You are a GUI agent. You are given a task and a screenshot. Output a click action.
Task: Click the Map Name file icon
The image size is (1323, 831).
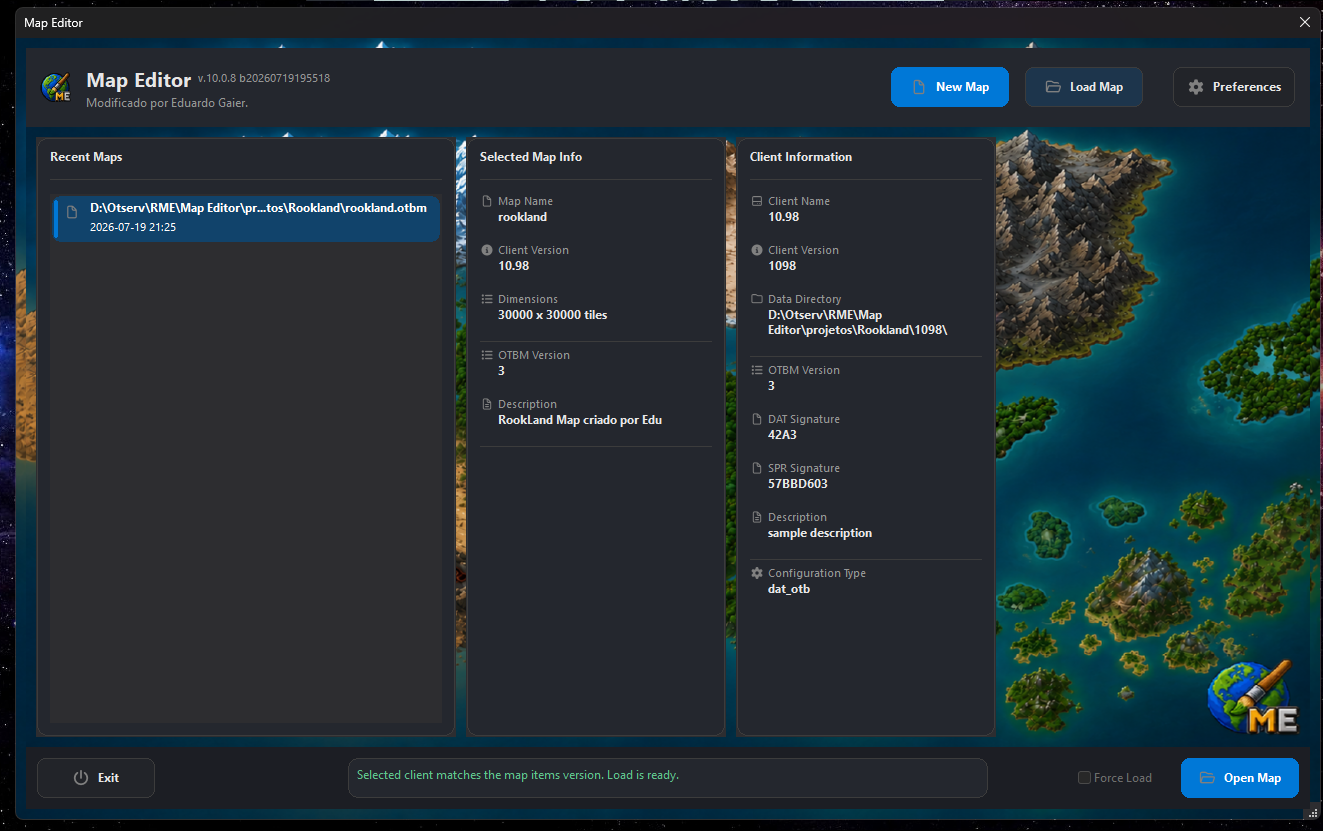[x=487, y=201]
